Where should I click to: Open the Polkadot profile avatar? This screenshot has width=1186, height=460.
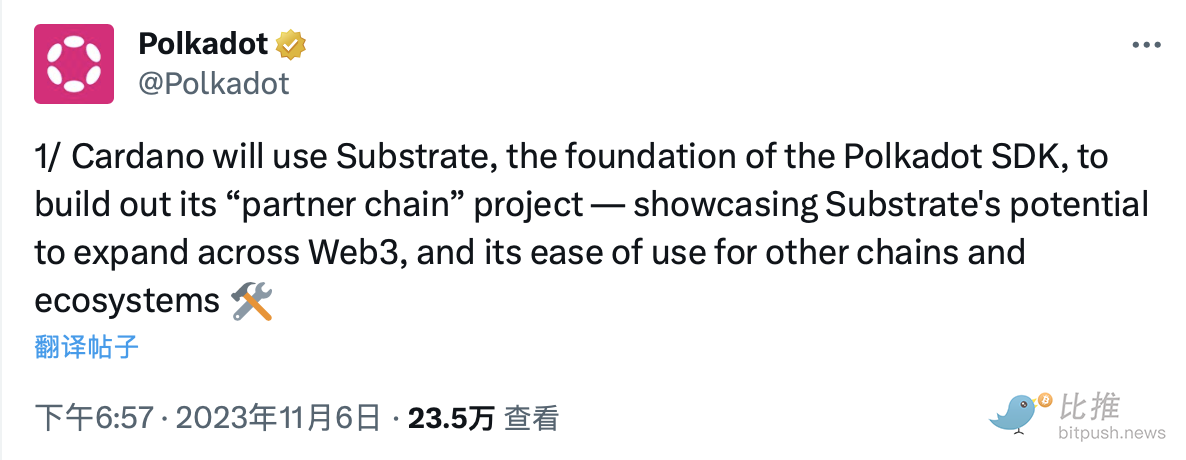(x=74, y=63)
